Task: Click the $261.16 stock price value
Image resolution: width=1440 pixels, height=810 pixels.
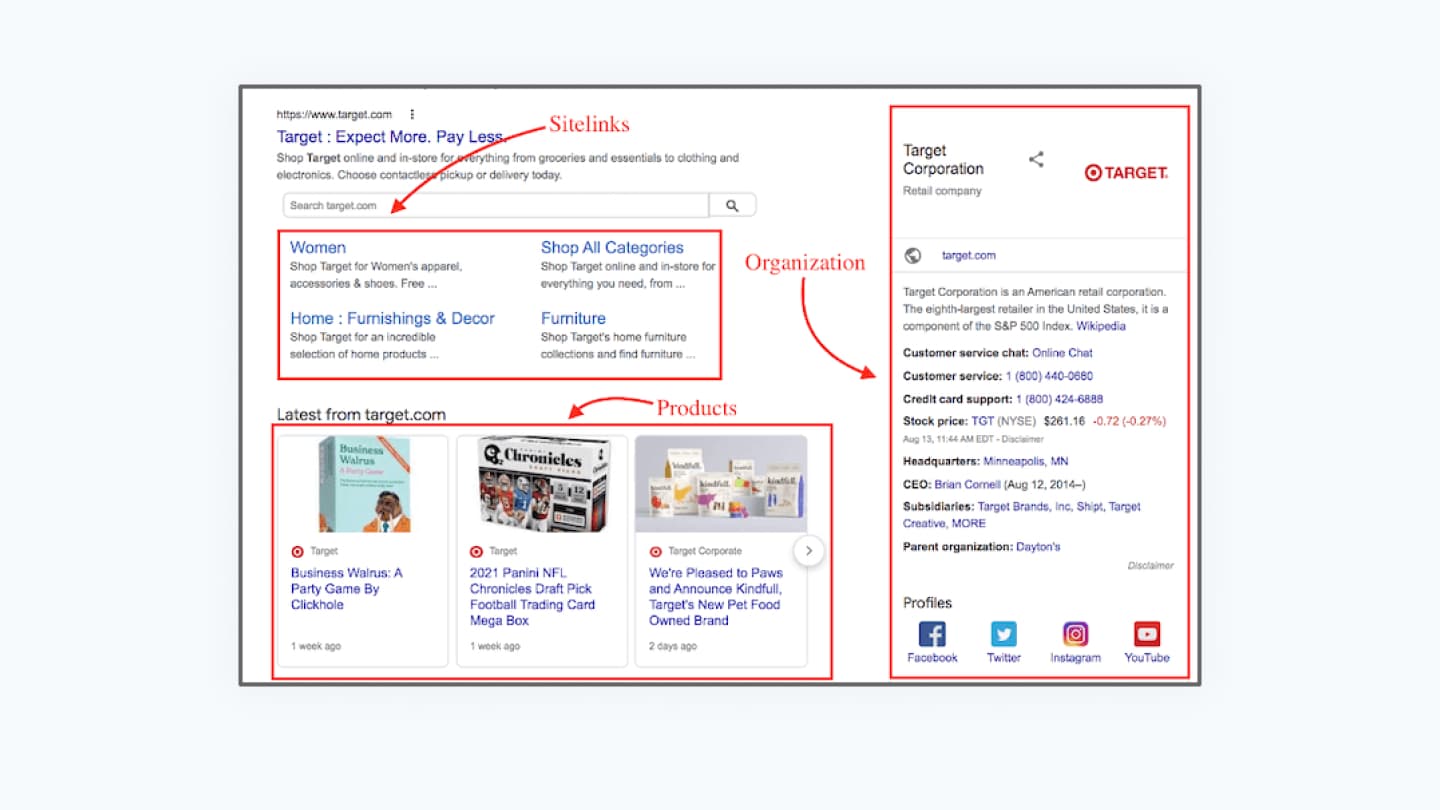Action: pos(1064,421)
